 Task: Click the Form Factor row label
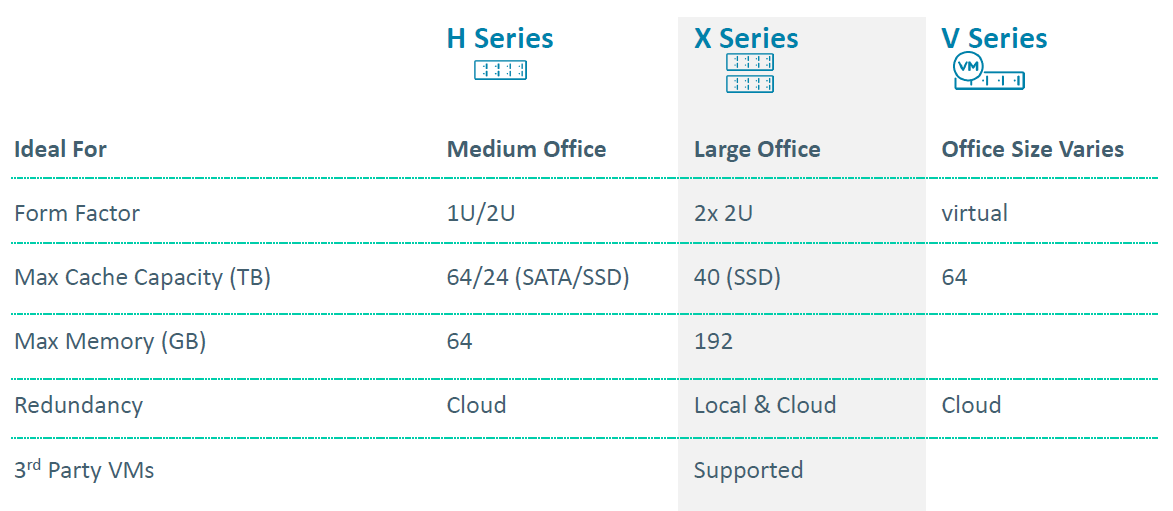click(77, 213)
